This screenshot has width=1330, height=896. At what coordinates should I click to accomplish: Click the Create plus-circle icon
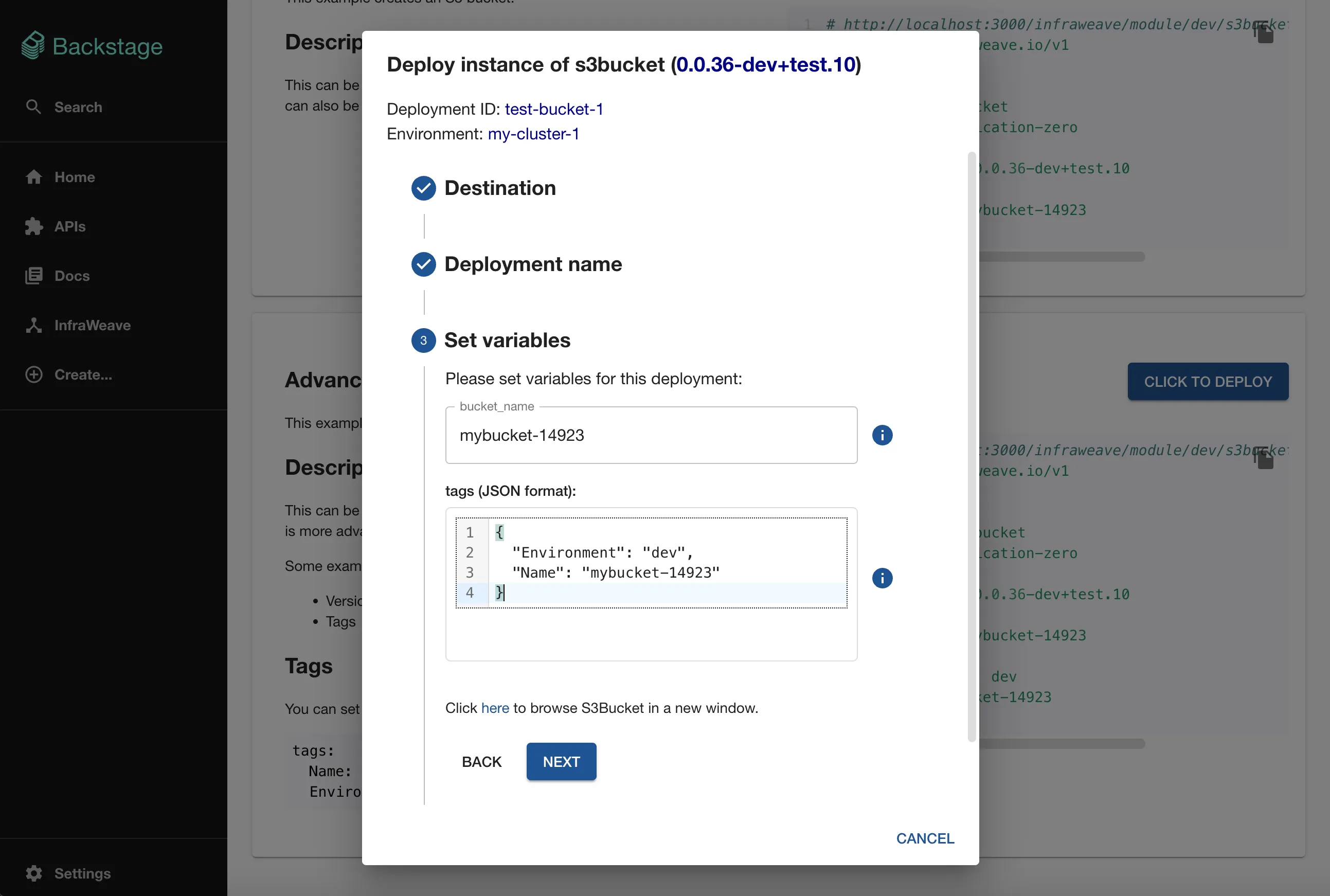coord(34,375)
